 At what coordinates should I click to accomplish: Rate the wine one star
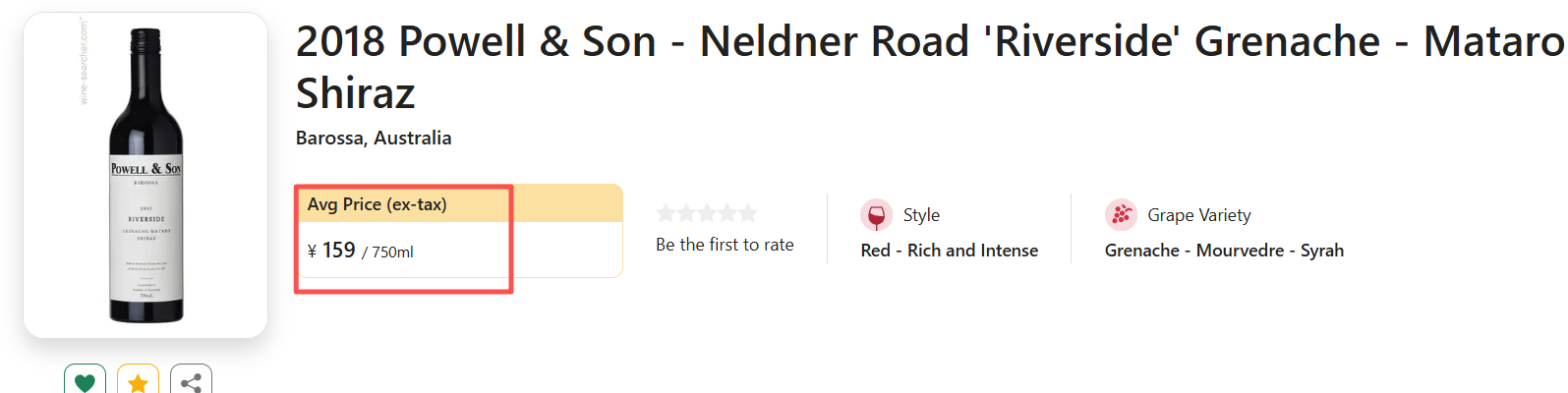[667, 213]
